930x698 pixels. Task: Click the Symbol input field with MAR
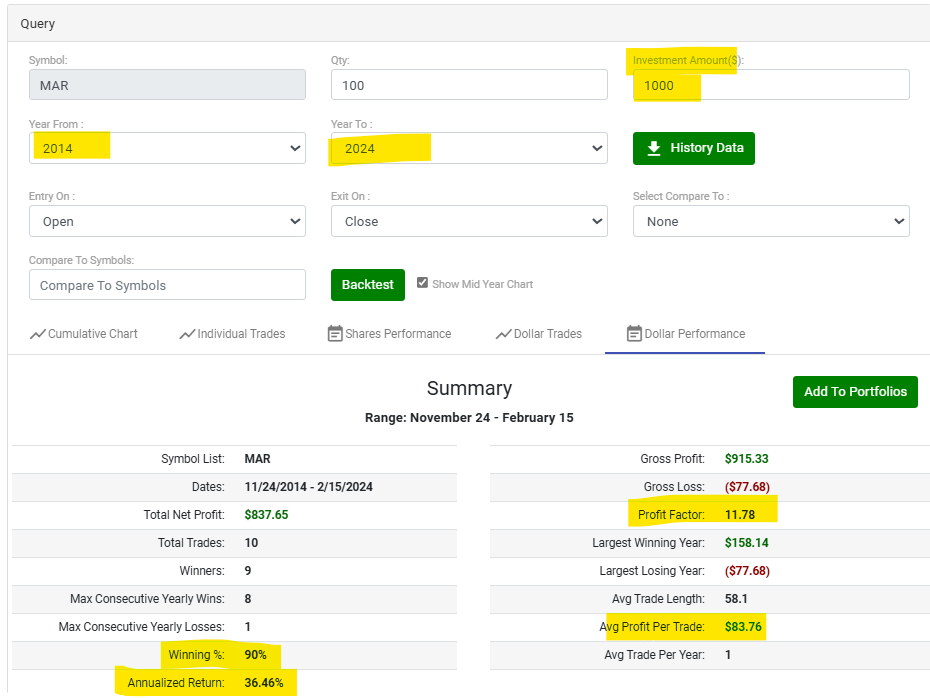167,85
